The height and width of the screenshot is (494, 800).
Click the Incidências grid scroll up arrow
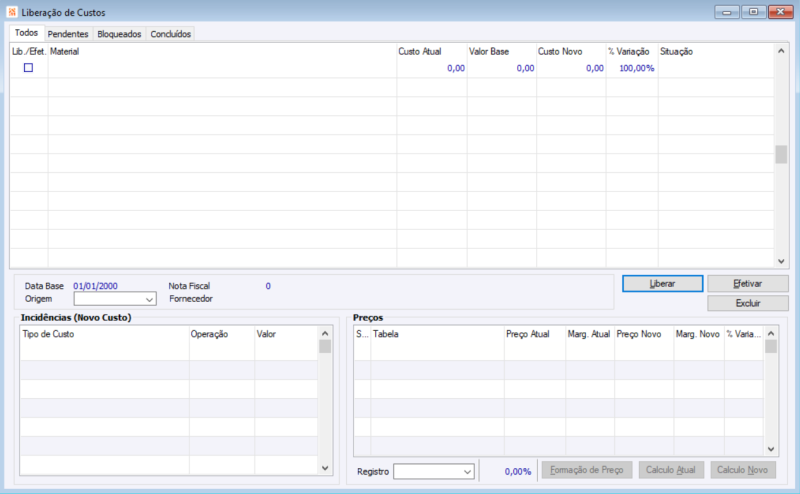325,333
